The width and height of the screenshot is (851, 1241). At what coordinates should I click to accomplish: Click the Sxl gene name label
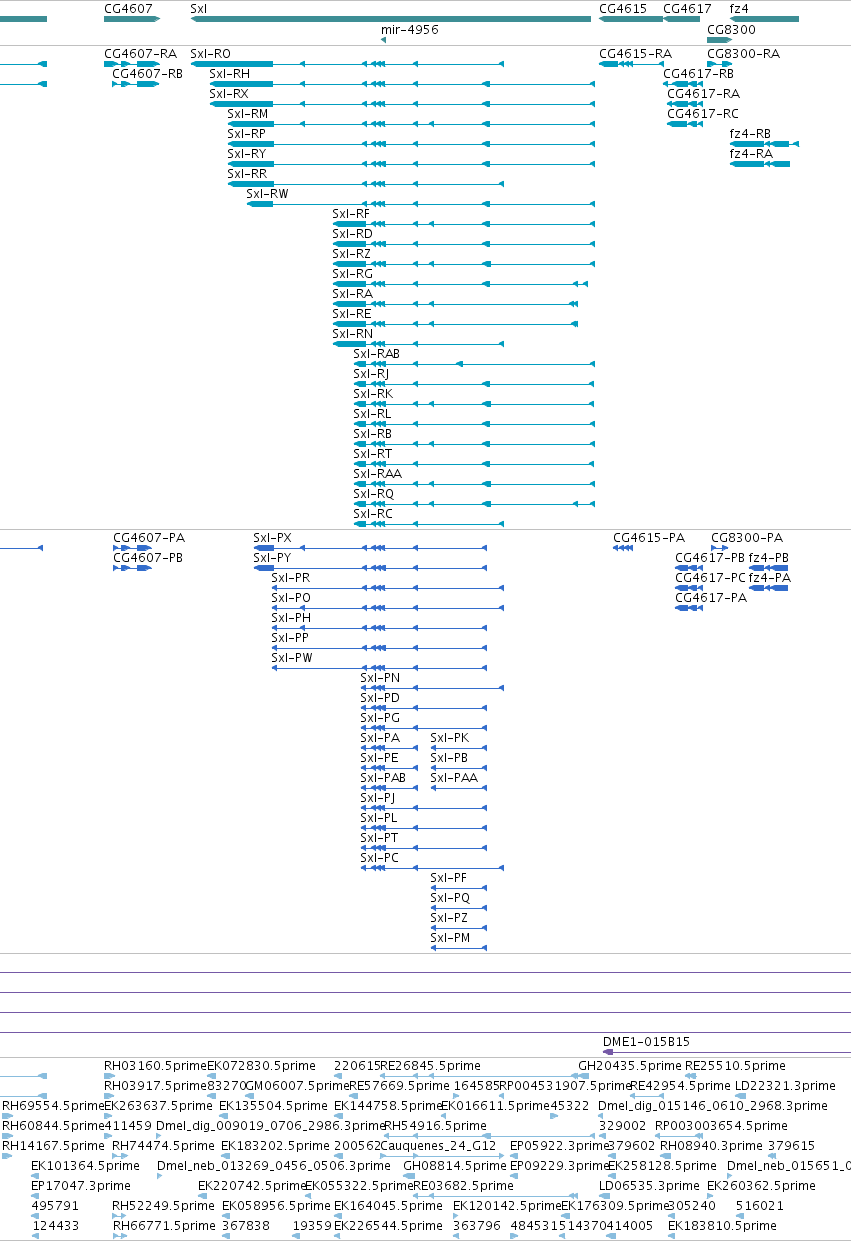click(199, 8)
